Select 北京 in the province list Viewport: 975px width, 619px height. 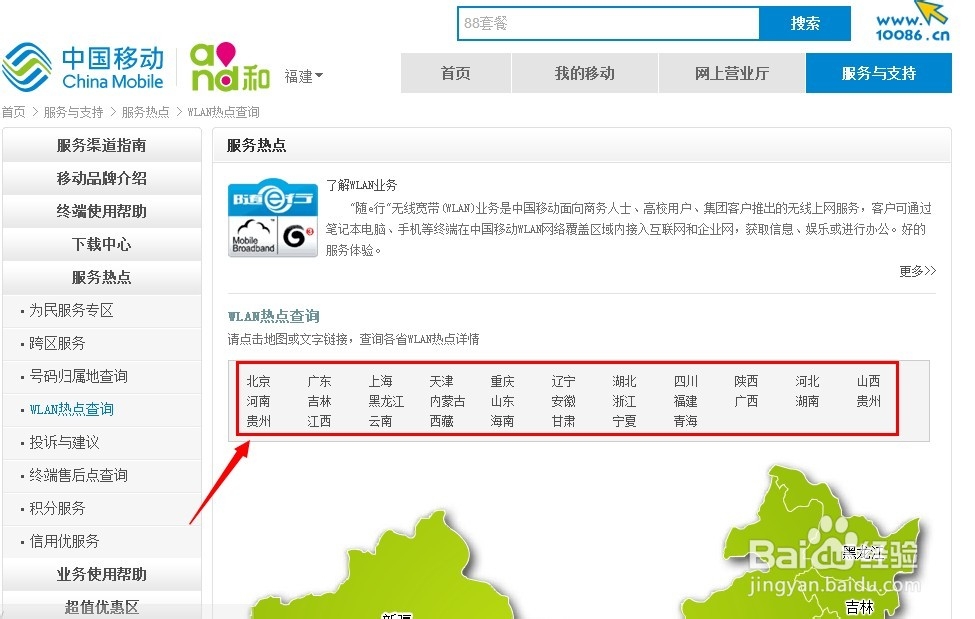pos(258,381)
